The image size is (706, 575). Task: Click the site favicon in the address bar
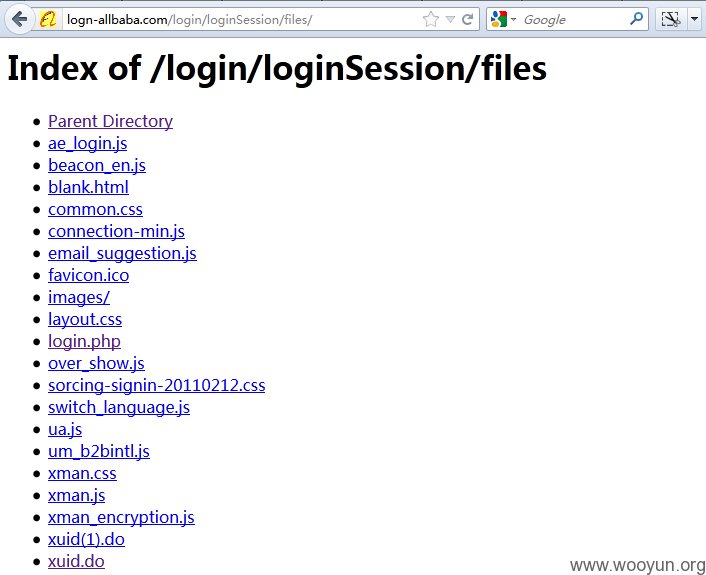pos(48,19)
